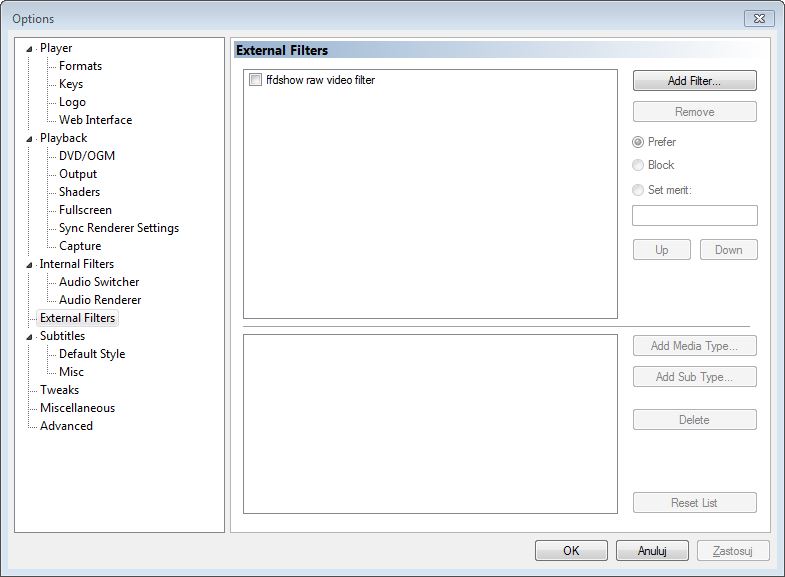Open the Formats settings page
Viewport: 785px width, 577px height.
(80, 66)
